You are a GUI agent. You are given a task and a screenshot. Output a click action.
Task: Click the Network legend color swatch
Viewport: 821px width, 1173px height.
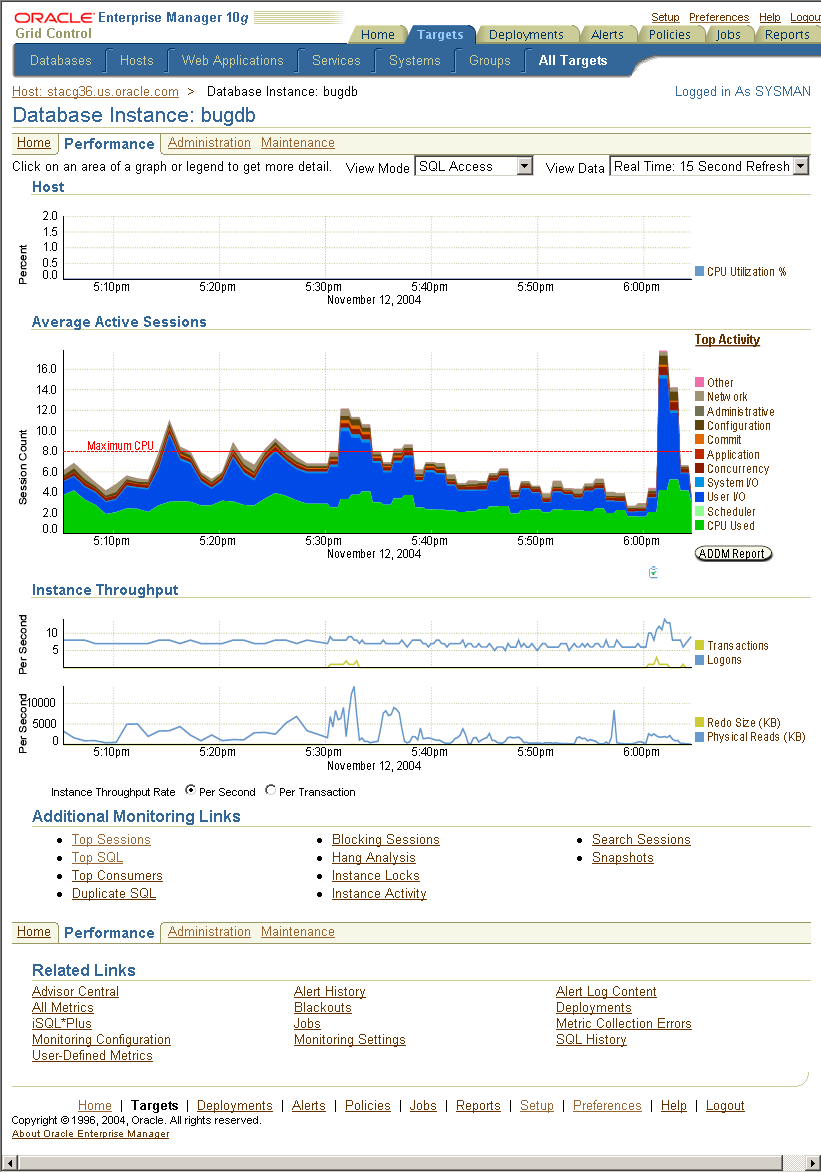coord(700,396)
